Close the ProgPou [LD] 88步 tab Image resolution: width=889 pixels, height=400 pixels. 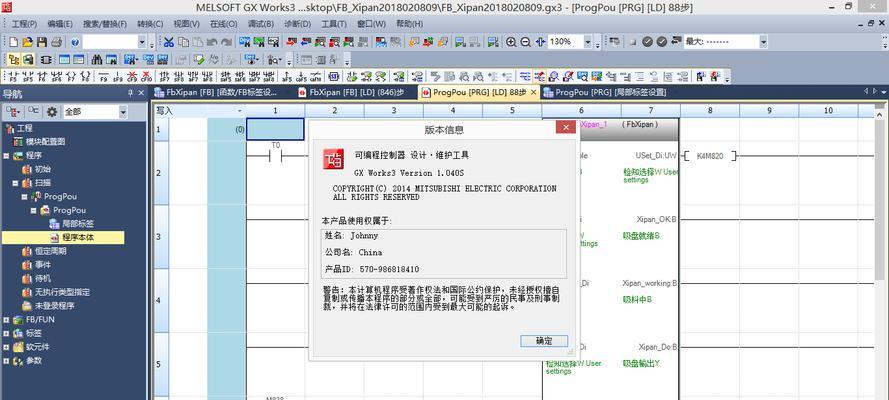coord(534,92)
